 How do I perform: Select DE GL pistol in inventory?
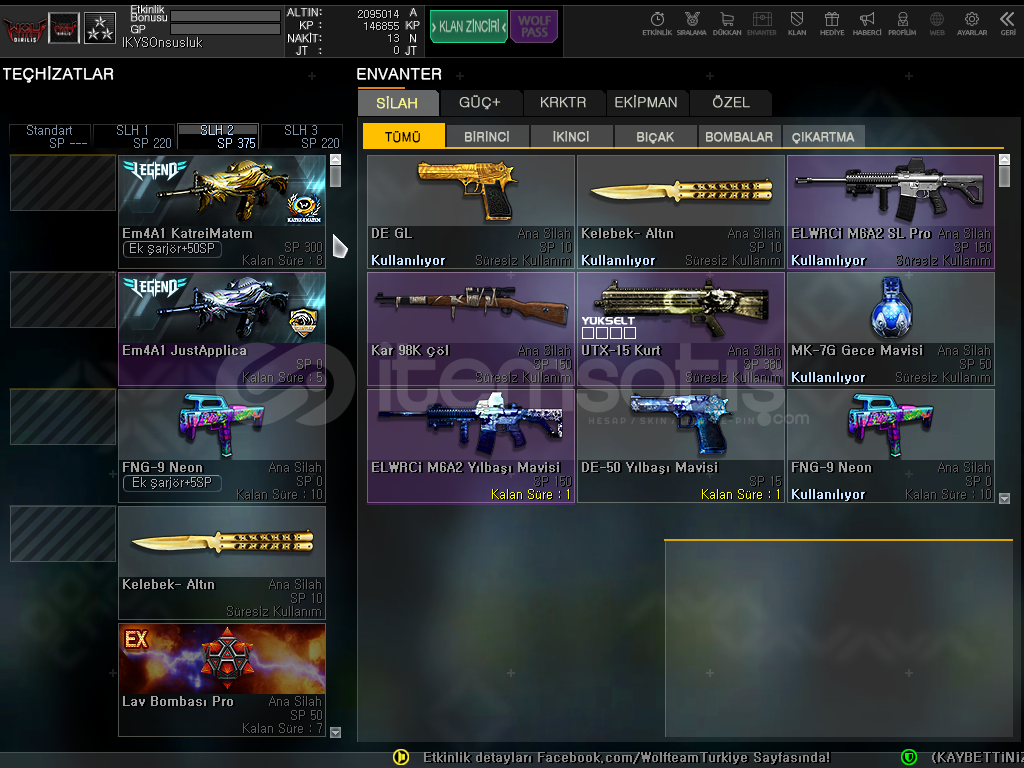point(471,212)
